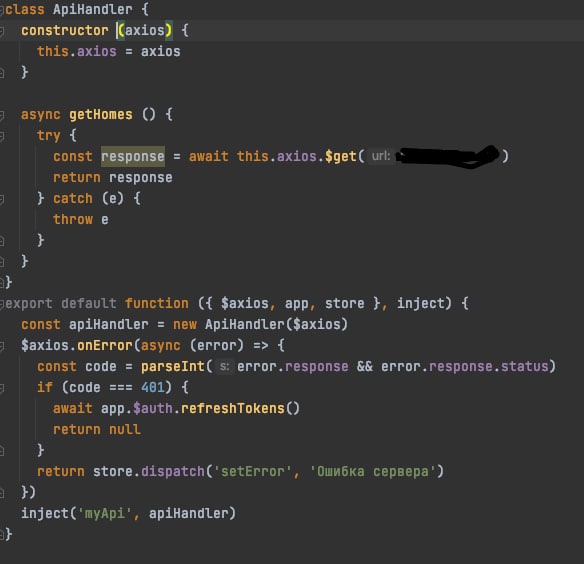
Task: Click the 'myApi' string in inject call
Action: click(105, 514)
